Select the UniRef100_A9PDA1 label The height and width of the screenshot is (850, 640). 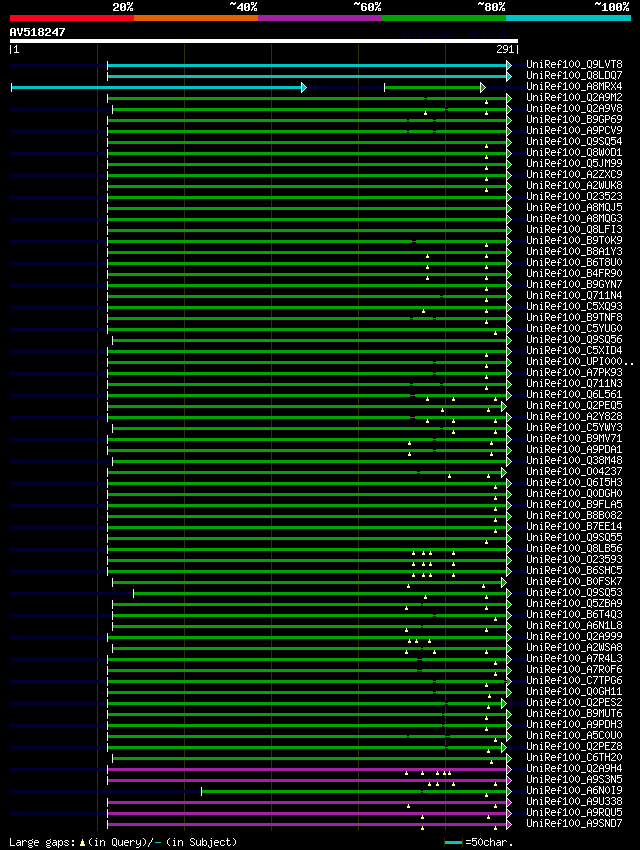point(574,449)
